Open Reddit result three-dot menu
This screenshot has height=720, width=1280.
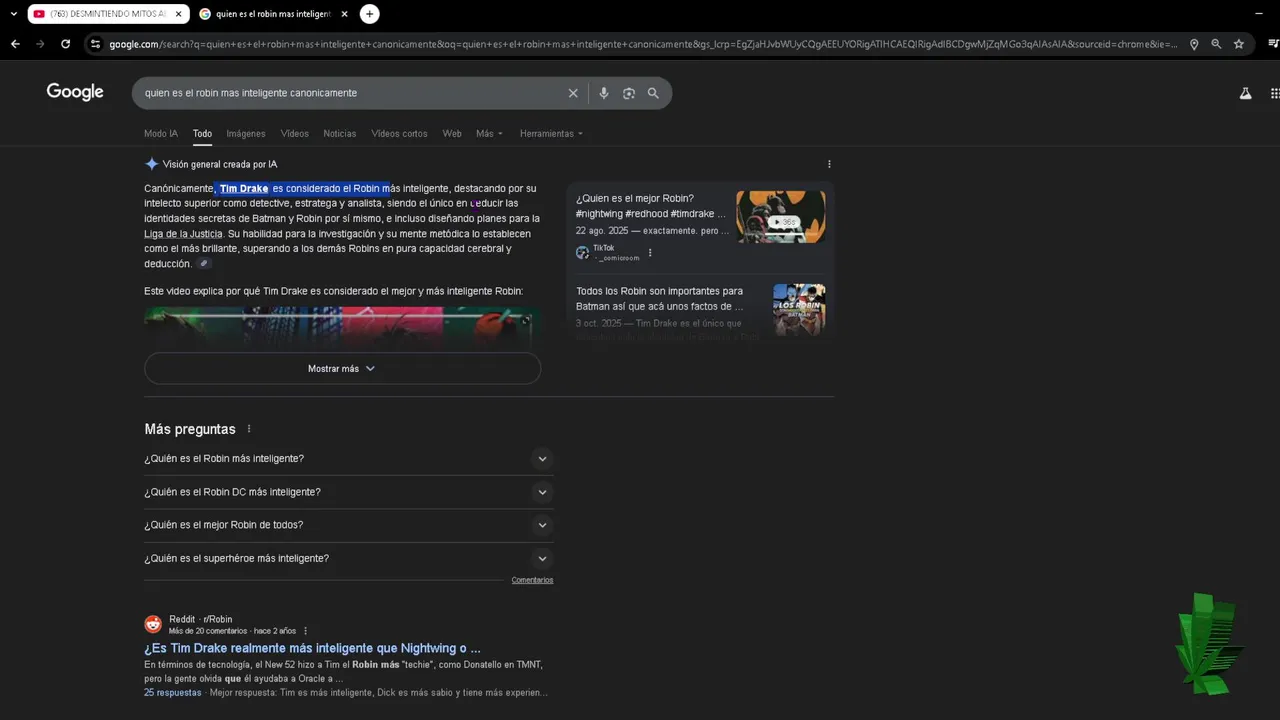click(x=306, y=631)
